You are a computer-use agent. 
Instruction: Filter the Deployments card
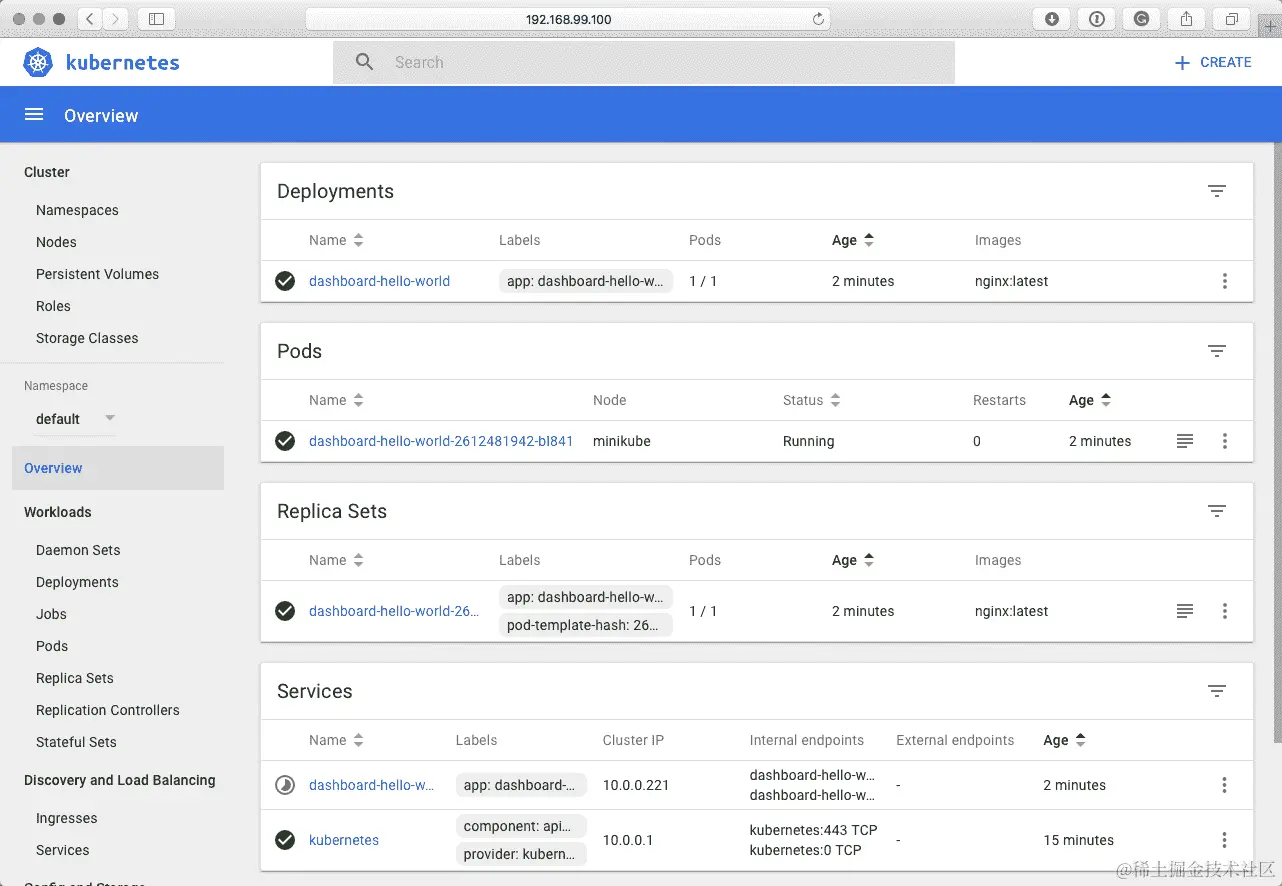click(x=1217, y=191)
